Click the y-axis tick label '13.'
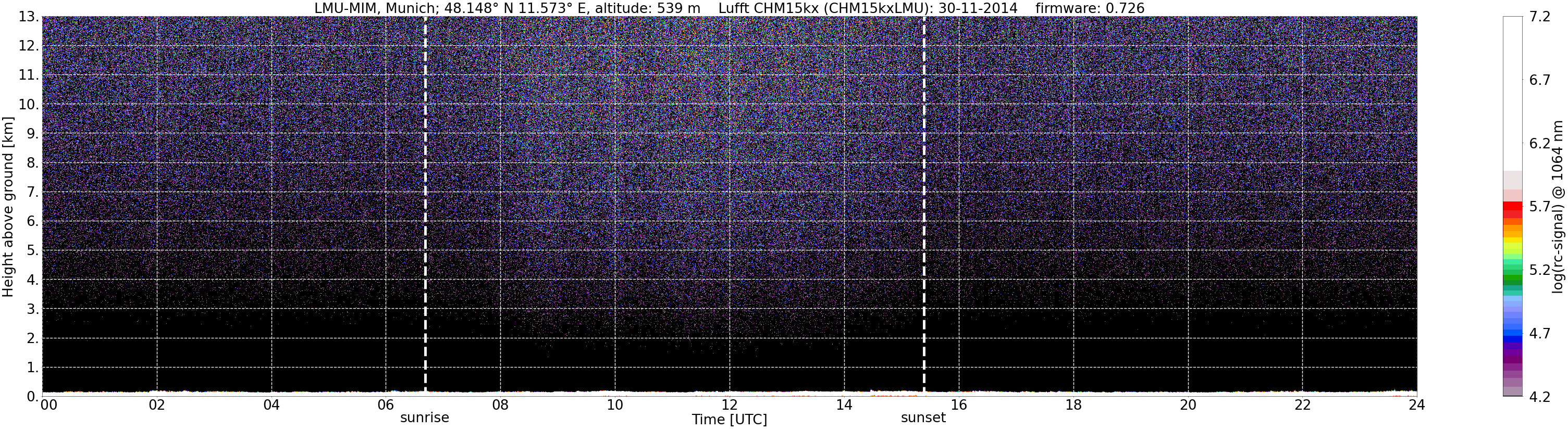The height and width of the screenshot is (430, 1568). tap(29, 17)
